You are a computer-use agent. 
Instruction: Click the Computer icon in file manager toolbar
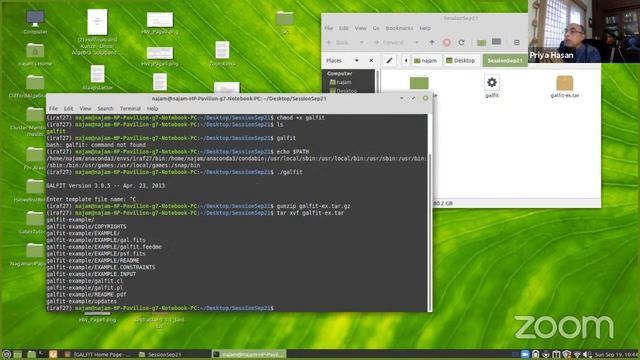click(496, 42)
